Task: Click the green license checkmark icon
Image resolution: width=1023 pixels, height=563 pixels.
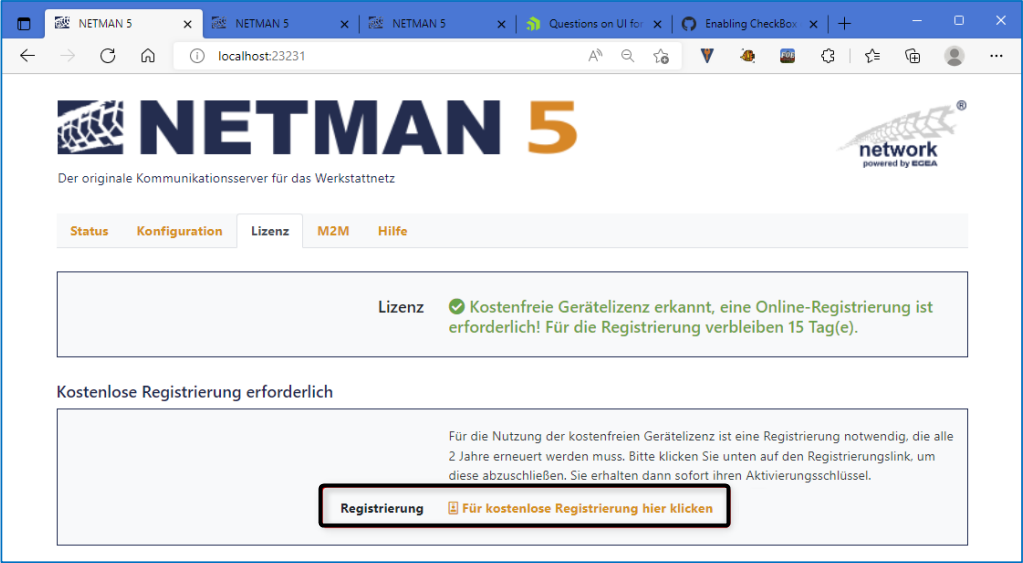Action: pos(457,307)
